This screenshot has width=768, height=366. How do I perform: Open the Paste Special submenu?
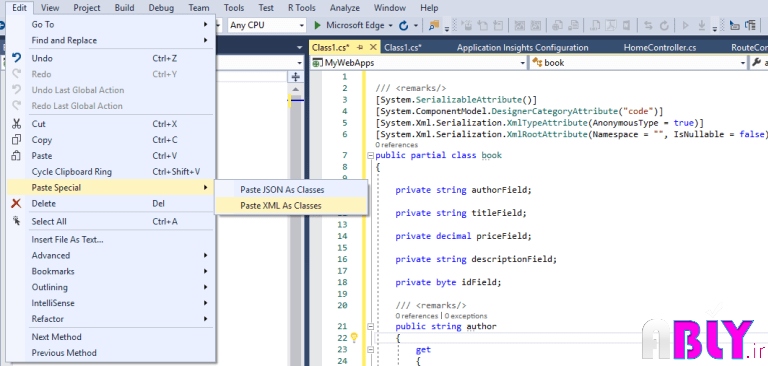point(111,188)
